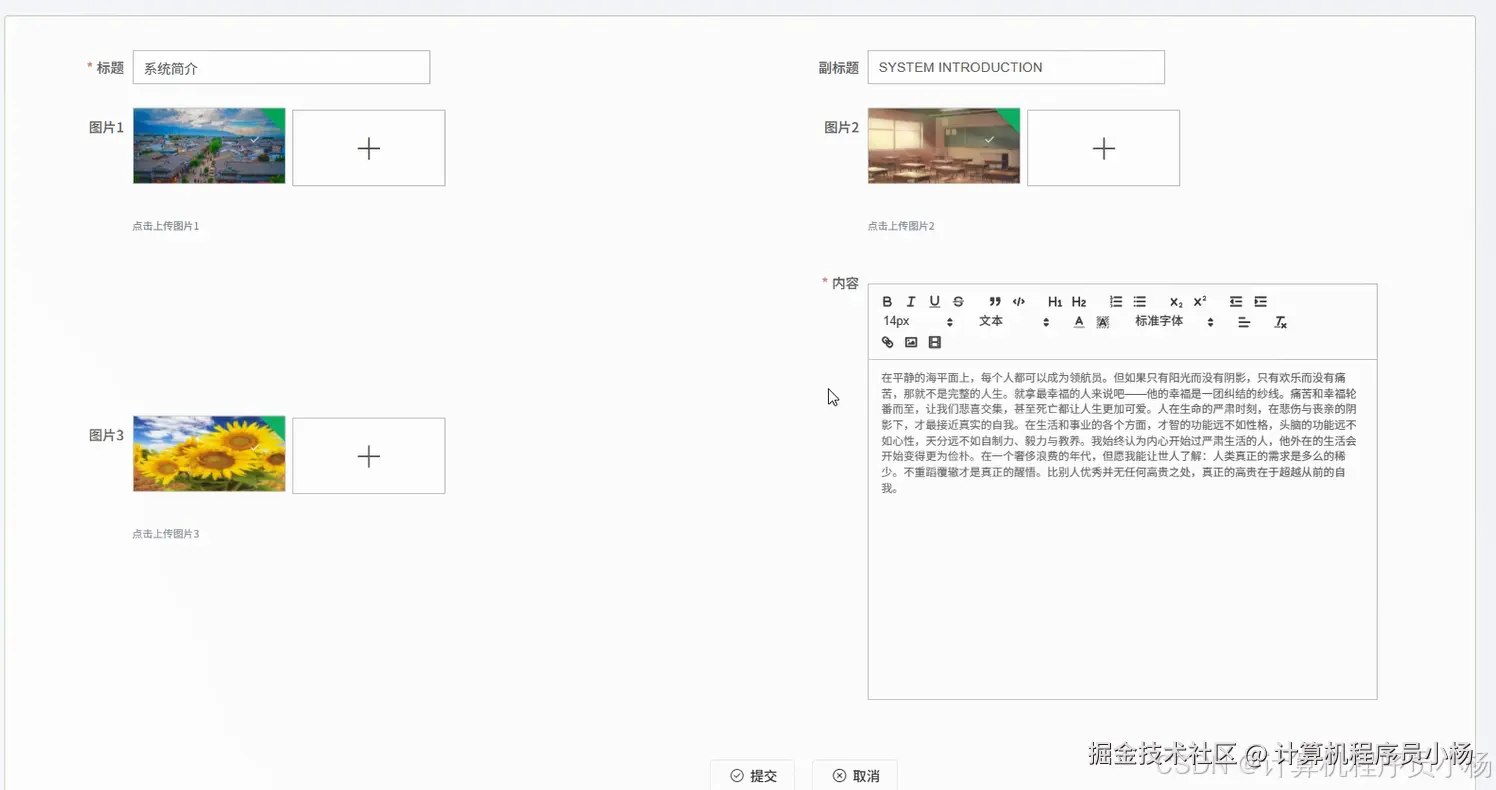Click the 点击上传图片1 hint text
Screen dimensions: 1496x790
pos(166,226)
